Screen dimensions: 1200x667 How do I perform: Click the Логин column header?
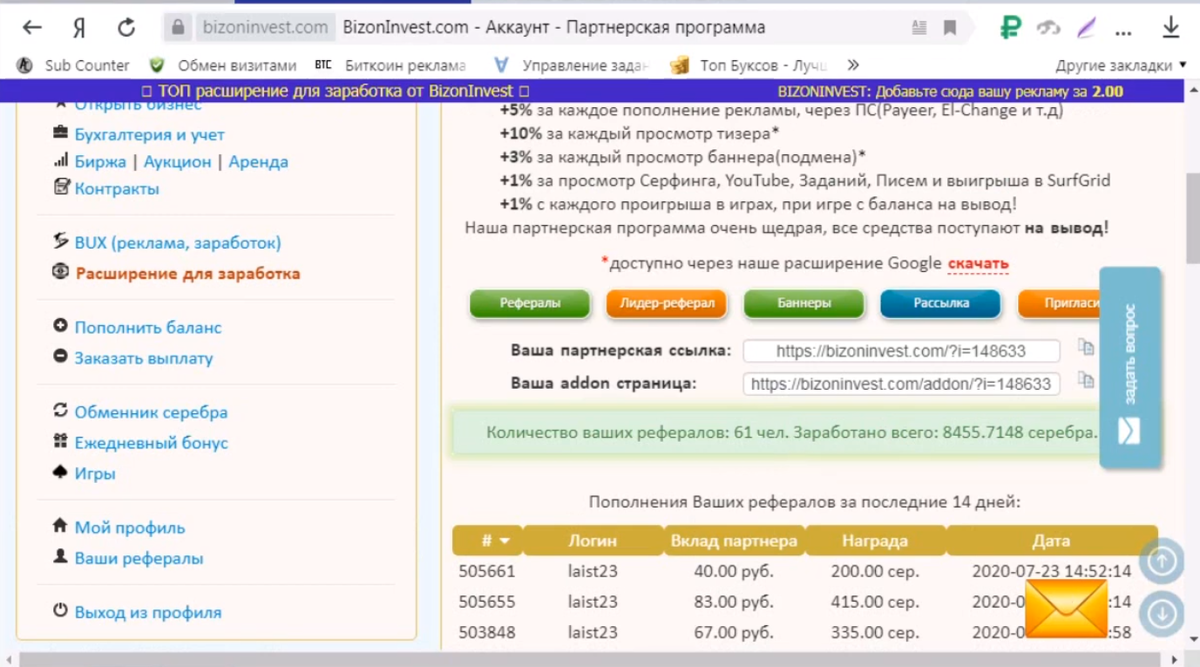tap(593, 541)
